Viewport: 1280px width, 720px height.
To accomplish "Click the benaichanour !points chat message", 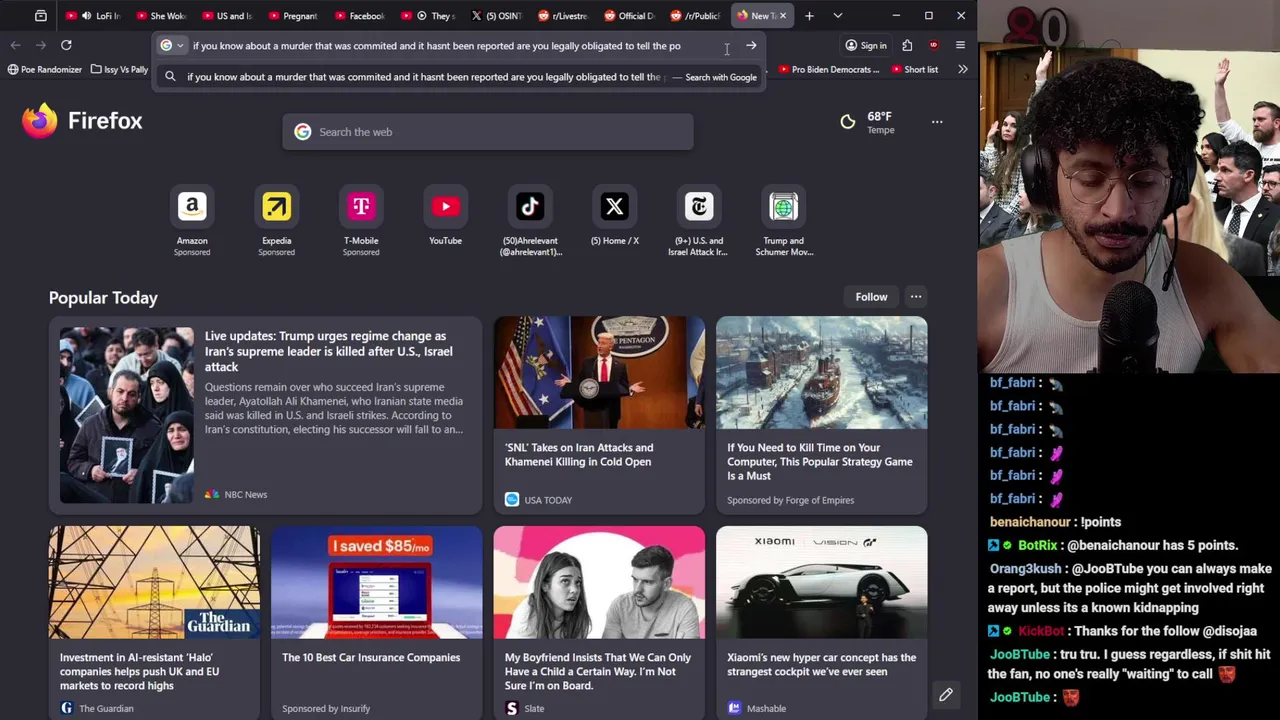I will click(x=1055, y=522).
